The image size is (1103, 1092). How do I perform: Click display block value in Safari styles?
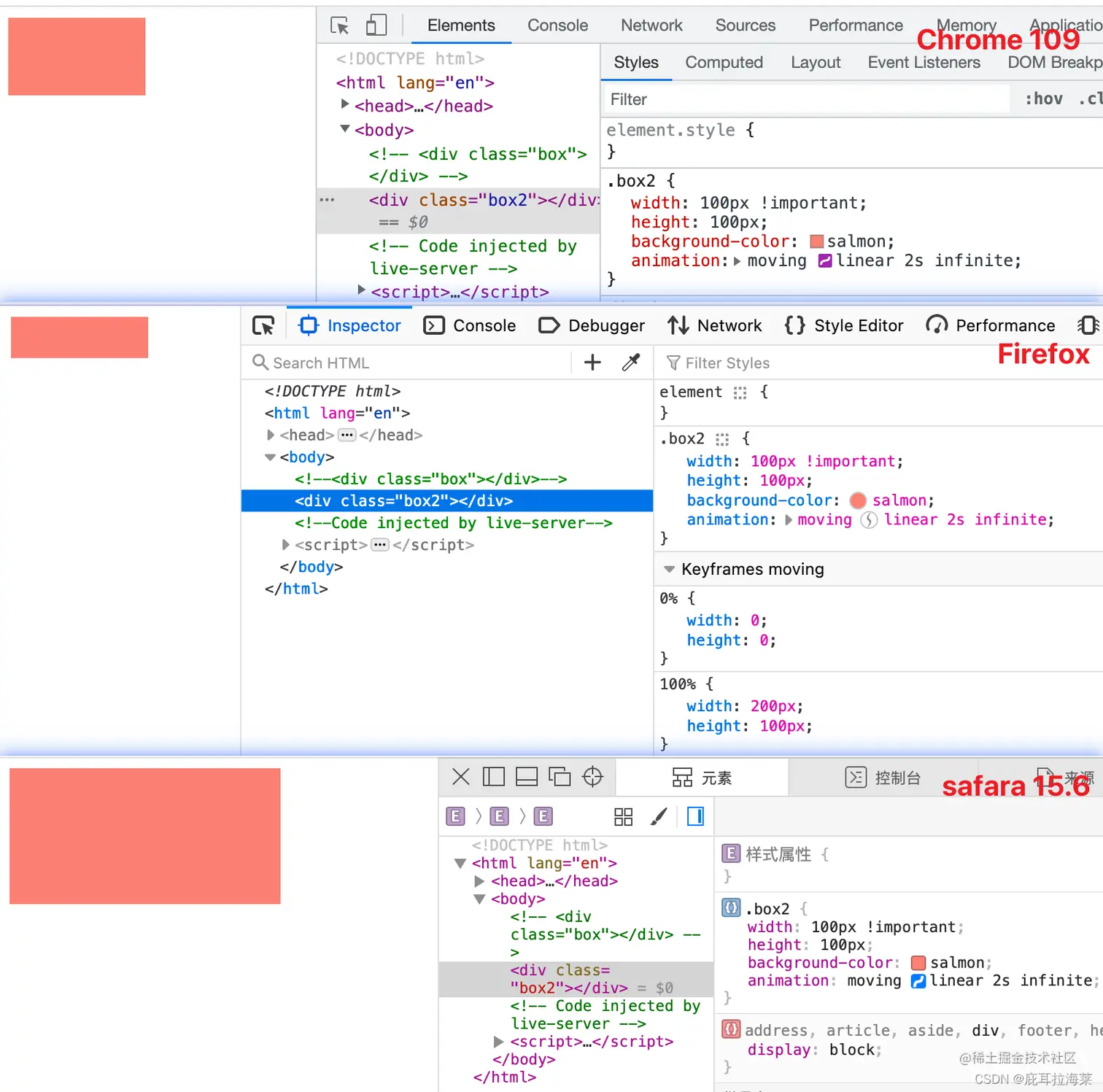tap(854, 1050)
